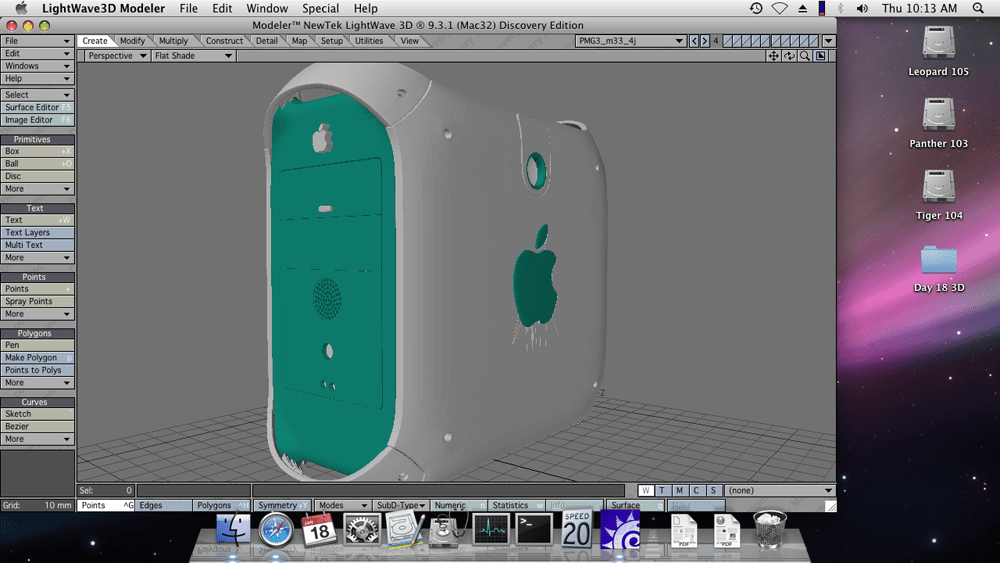Switch to the Utilities tab

coord(369,41)
